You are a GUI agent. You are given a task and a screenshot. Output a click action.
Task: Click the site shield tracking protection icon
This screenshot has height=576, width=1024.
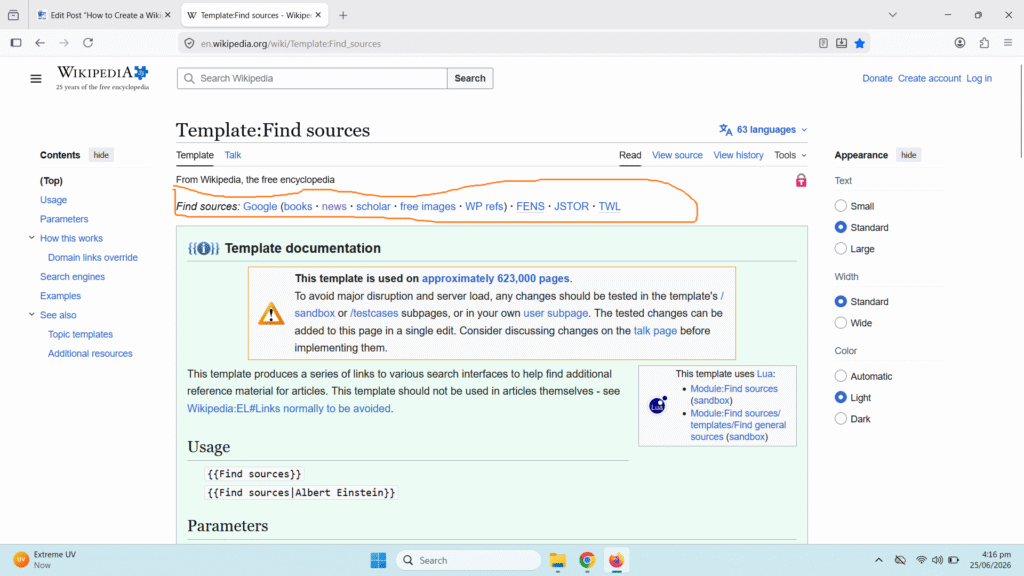pyautogui.click(x=189, y=44)
